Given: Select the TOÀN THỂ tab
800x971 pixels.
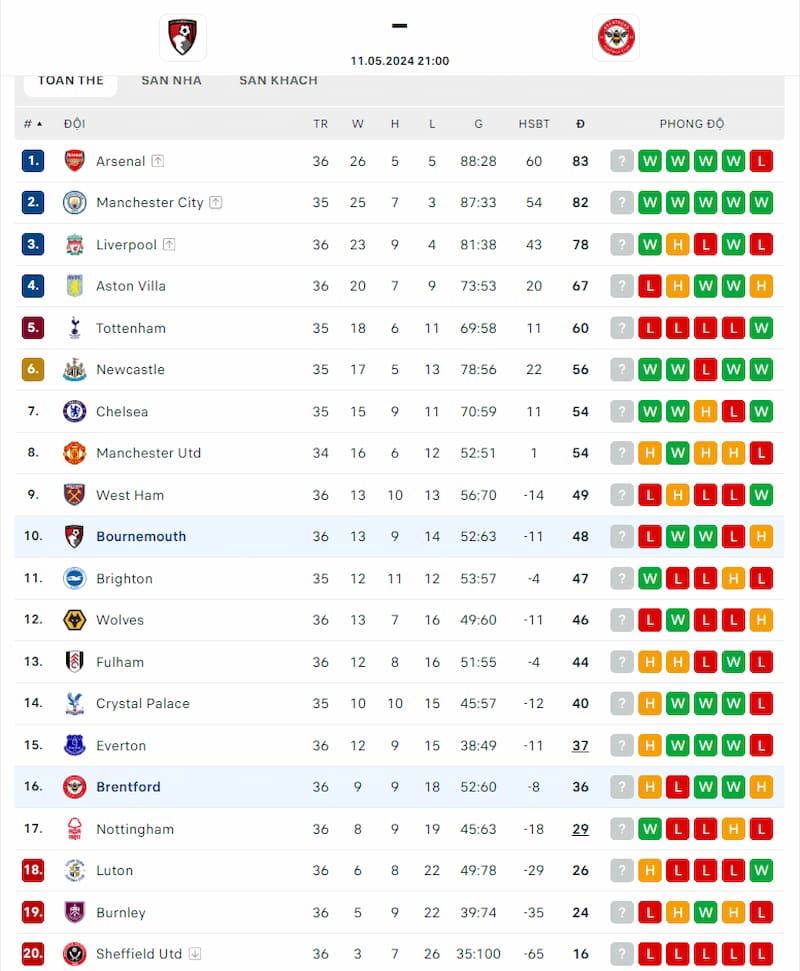Looking at the screenshot, I should click(x=70, y=80).
